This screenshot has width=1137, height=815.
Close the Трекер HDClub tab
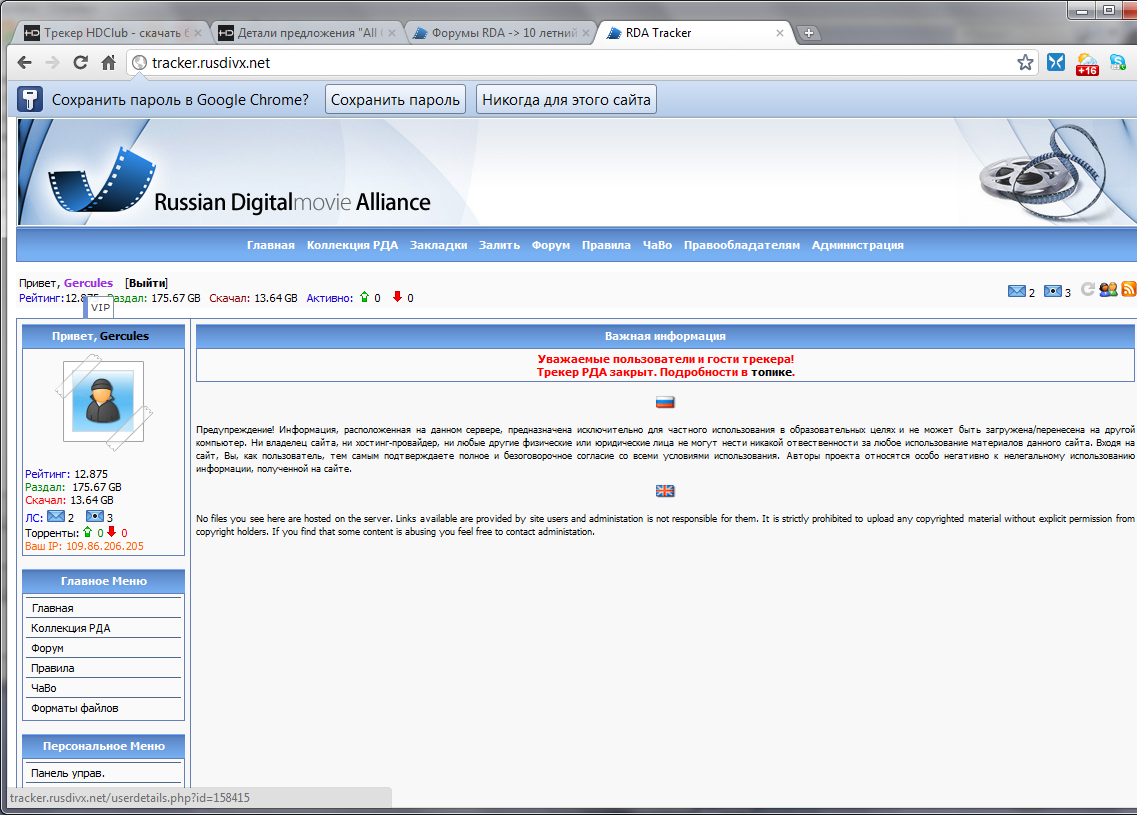(x=198, y=33)
